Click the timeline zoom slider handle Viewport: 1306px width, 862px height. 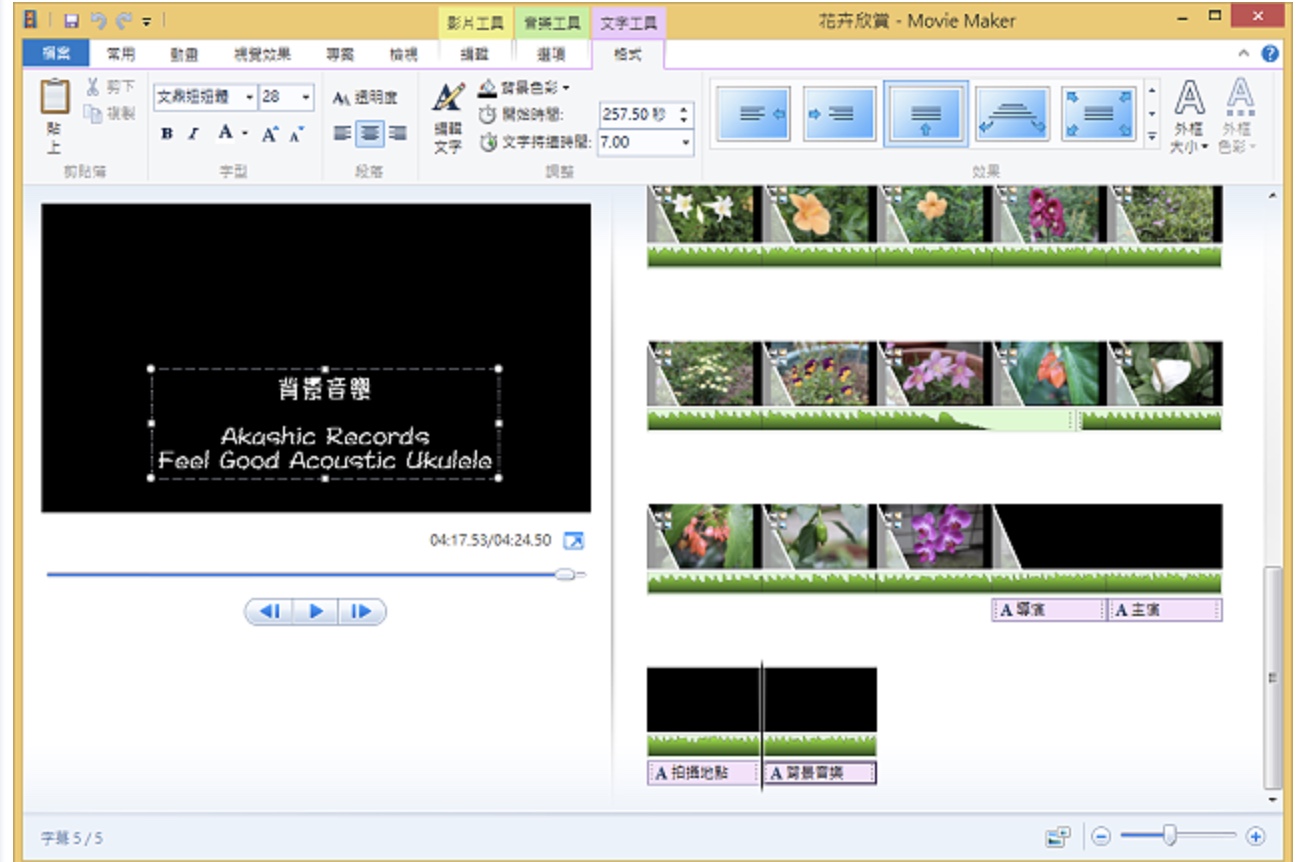(1169, 836)
